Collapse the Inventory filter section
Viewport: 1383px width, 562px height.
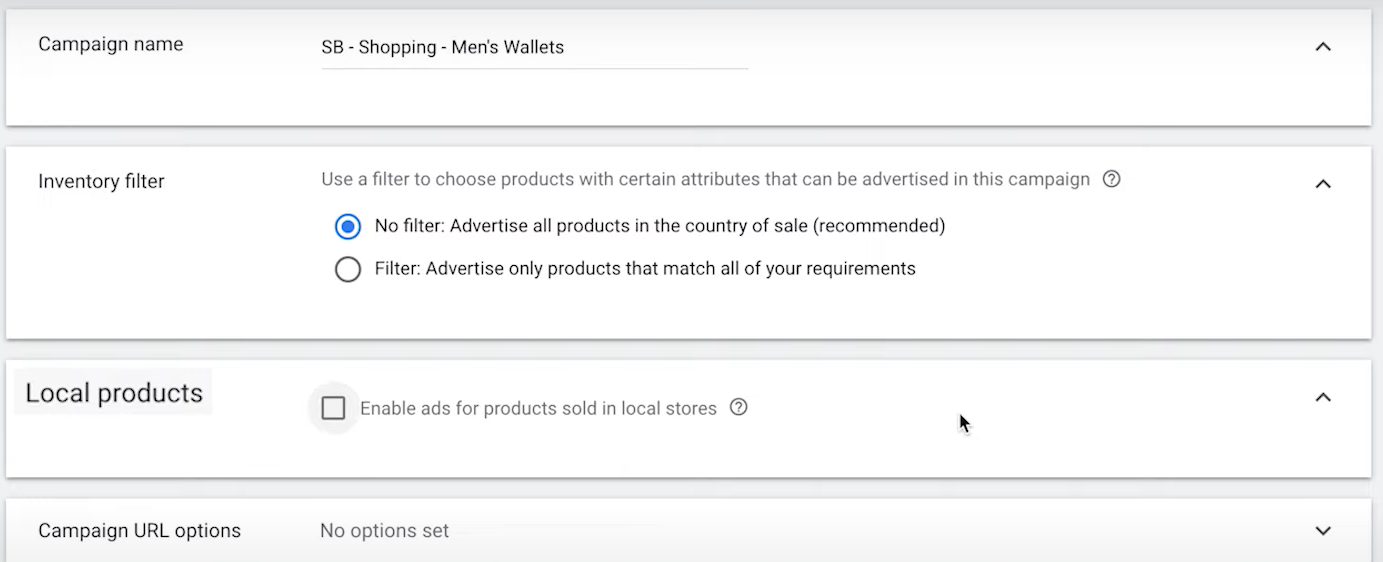(1323, 184)
